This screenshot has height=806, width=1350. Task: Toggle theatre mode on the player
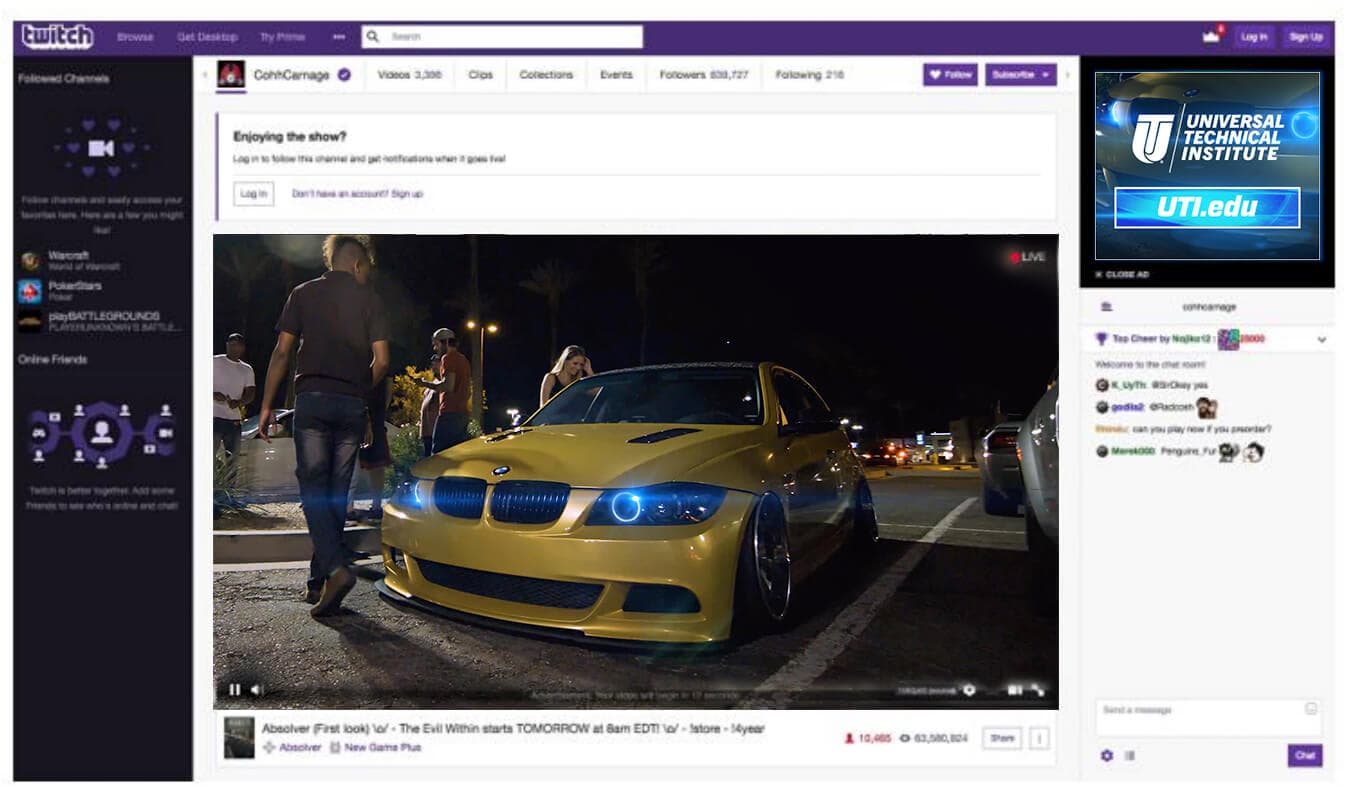[1015, 690]
